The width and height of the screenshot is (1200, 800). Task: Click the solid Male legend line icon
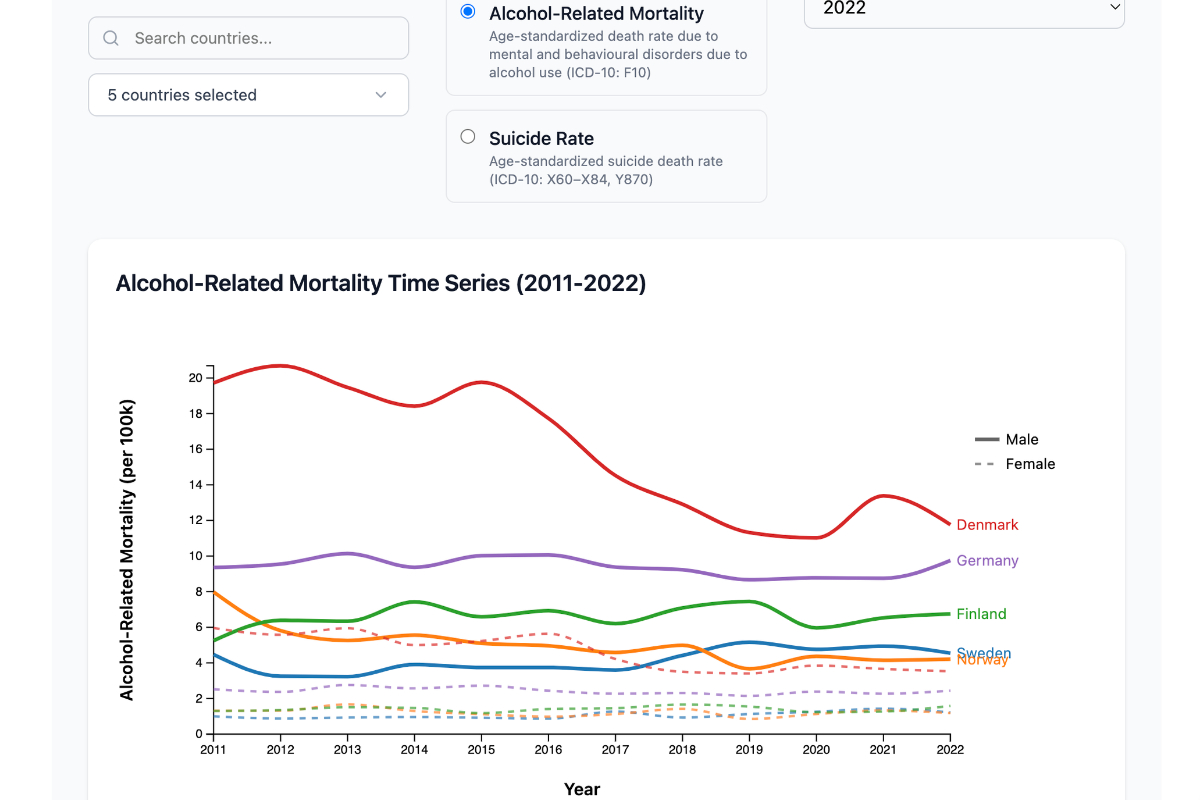987,440
